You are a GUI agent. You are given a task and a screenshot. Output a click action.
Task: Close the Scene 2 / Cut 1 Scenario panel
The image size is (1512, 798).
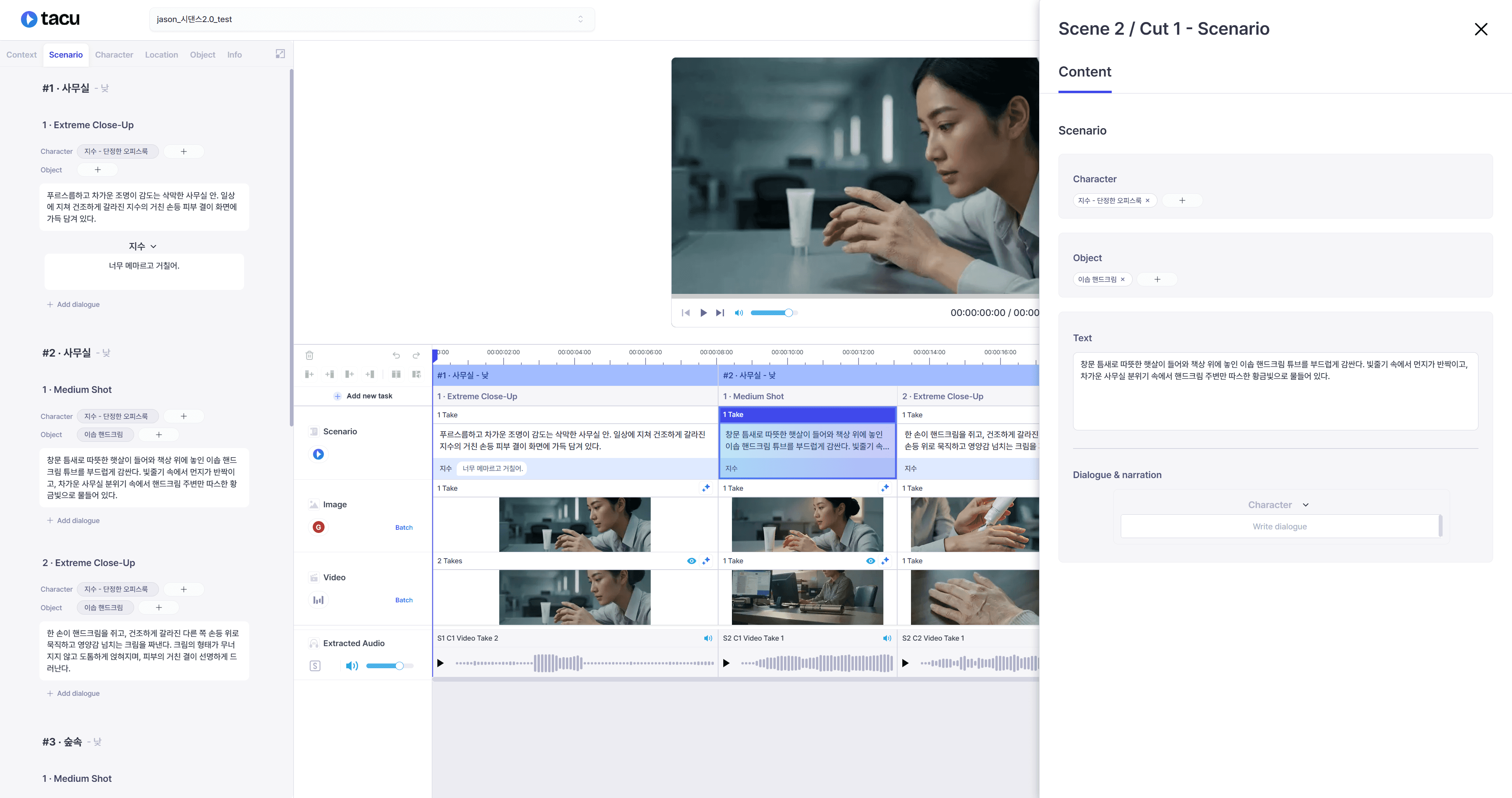(x=1481, y=29)
